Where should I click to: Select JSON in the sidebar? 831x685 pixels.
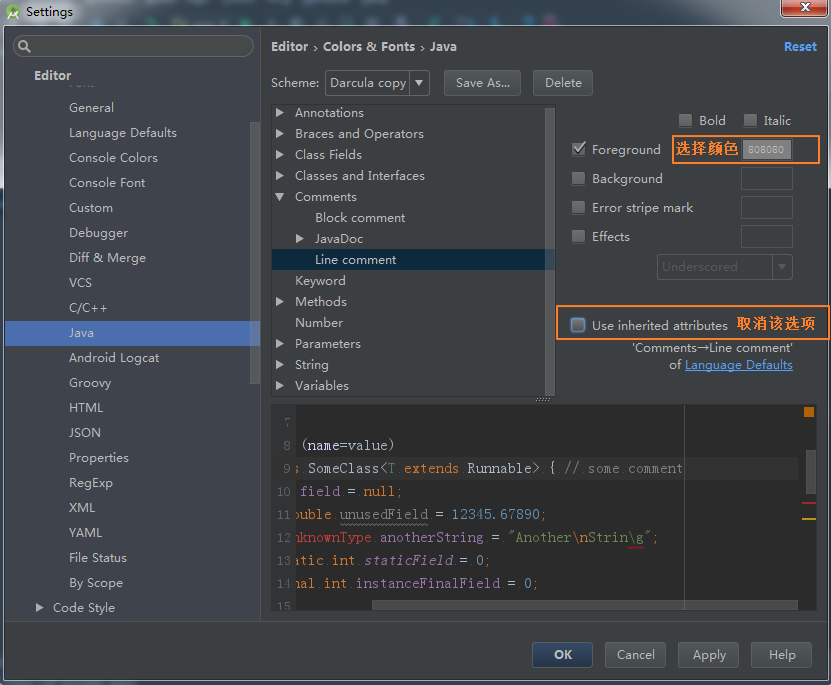(x=84, y=432)
